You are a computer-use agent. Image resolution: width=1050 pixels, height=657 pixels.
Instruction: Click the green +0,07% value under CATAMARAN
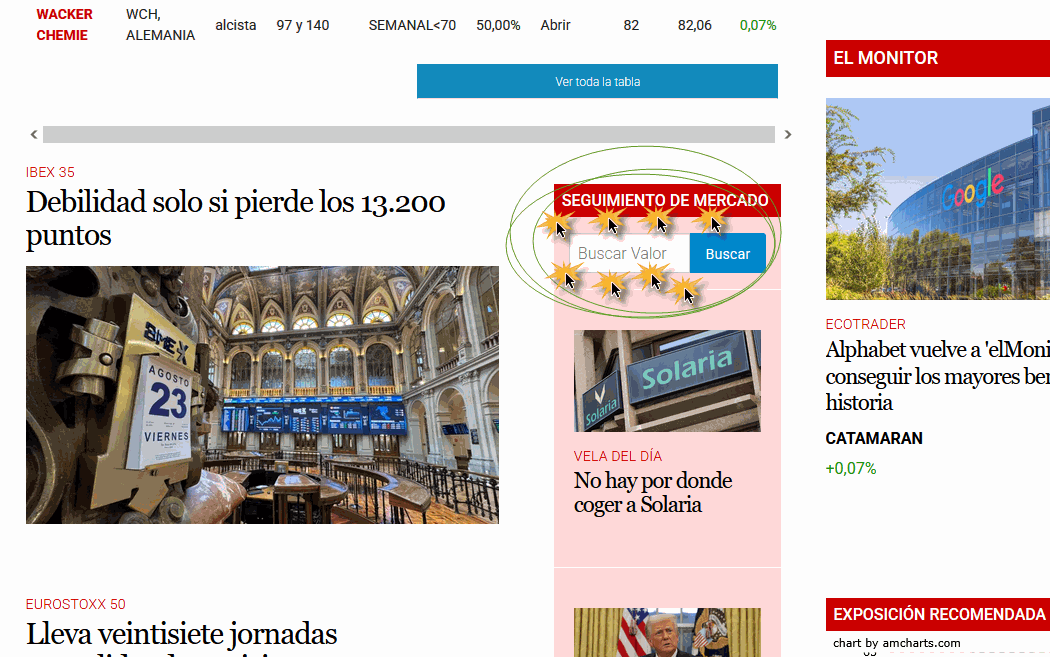[850, 468]
